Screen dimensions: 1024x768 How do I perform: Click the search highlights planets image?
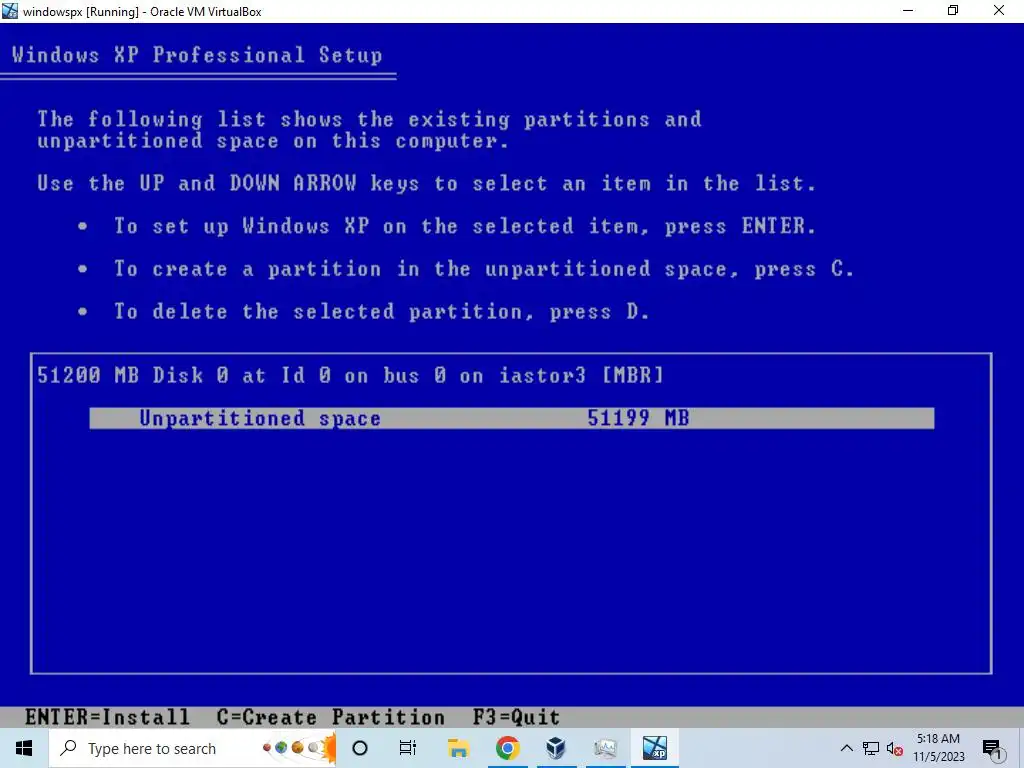pos(299,748)
